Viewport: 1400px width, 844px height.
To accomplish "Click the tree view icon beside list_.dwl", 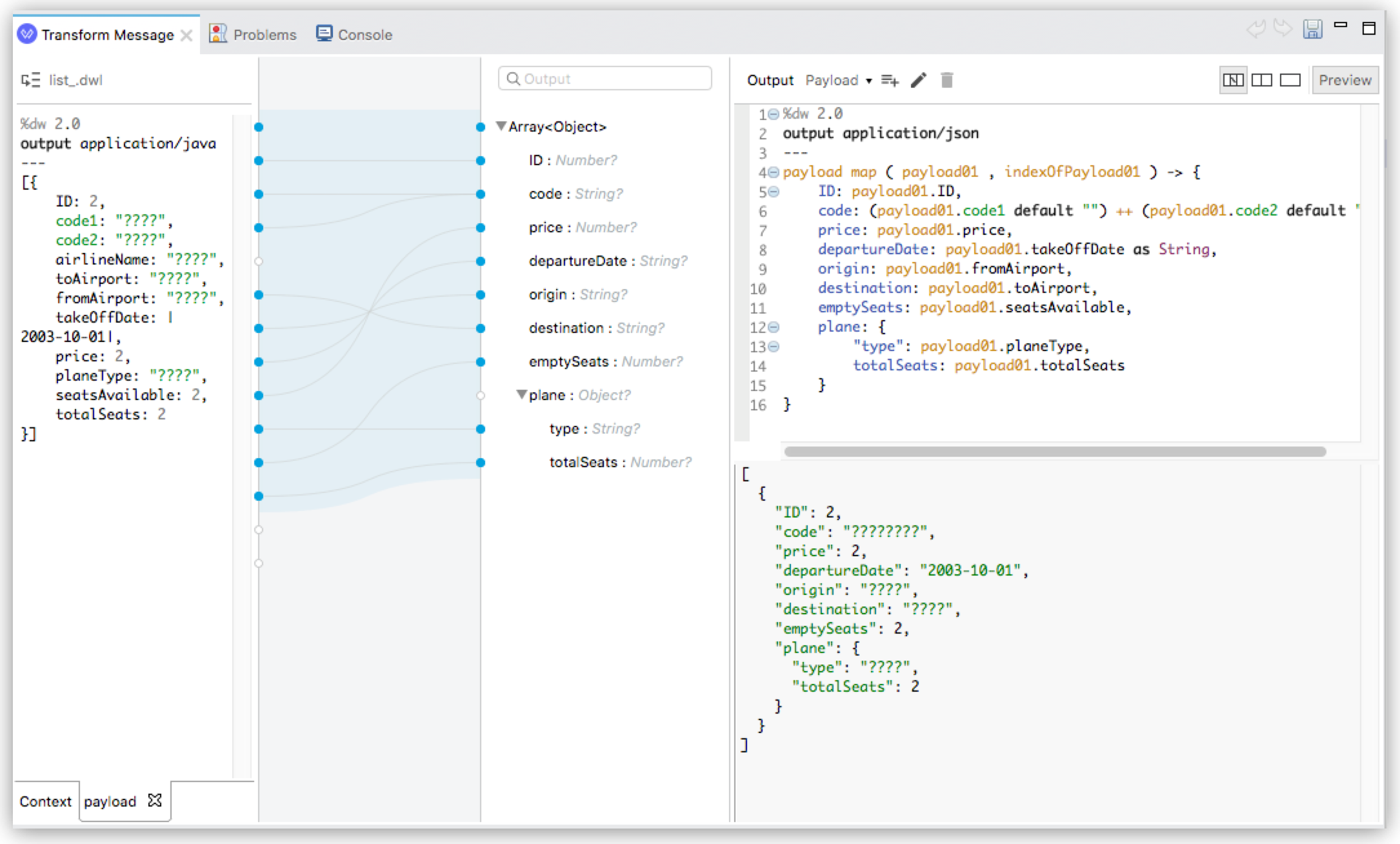I will (x=29, y=79).
